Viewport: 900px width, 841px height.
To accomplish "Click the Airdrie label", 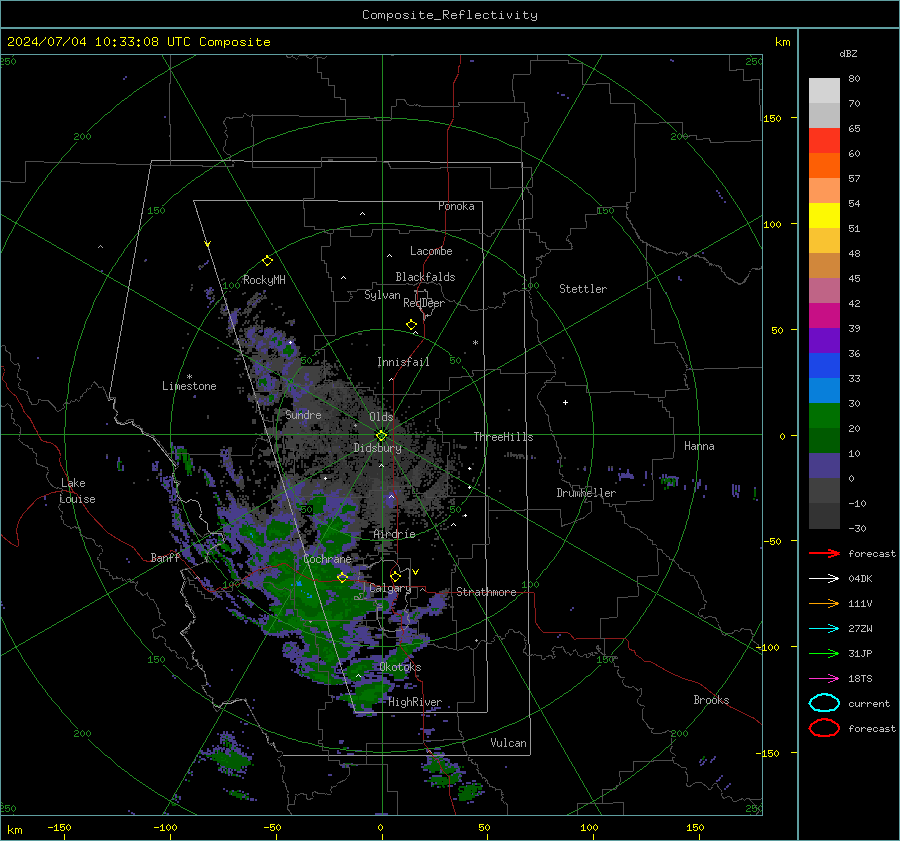I will (394, 534).
